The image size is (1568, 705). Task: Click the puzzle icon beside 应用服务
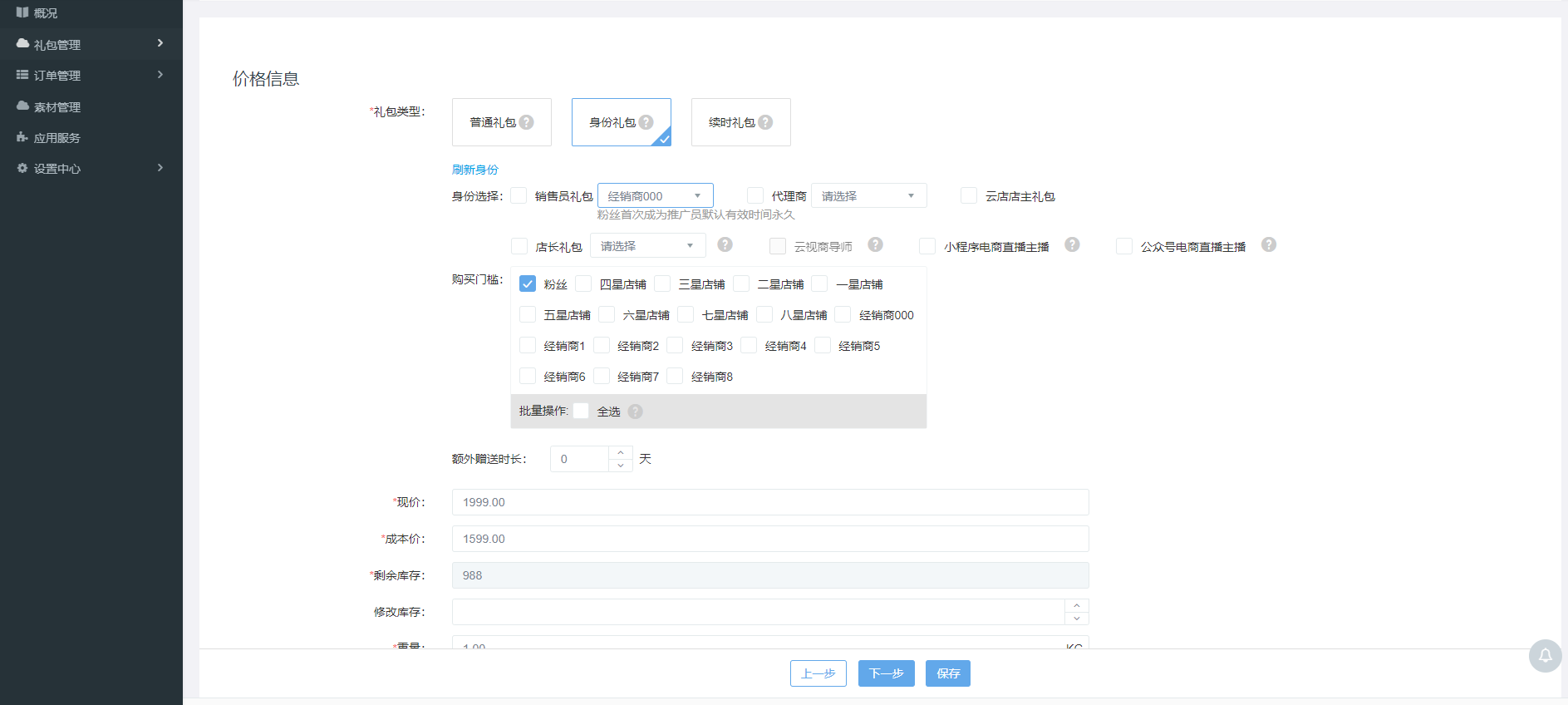pos(22,137)
